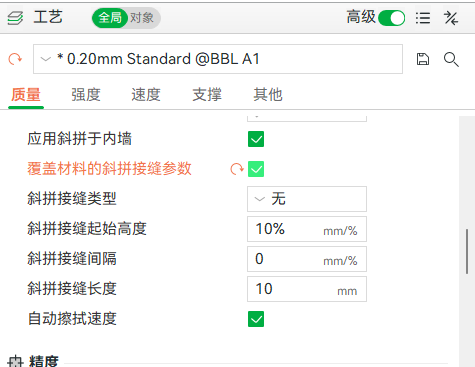Uncheck 应用斜拼于内墙 checkbox
Image resolution: width=475 pixels, height=367 pixels.
pos(256,139)
